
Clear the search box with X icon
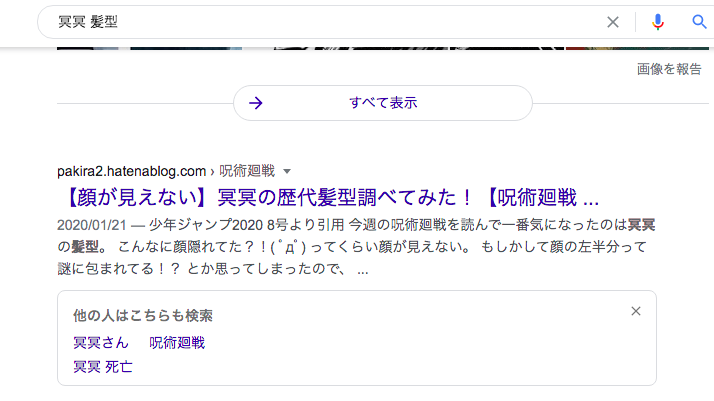(613, 22)
